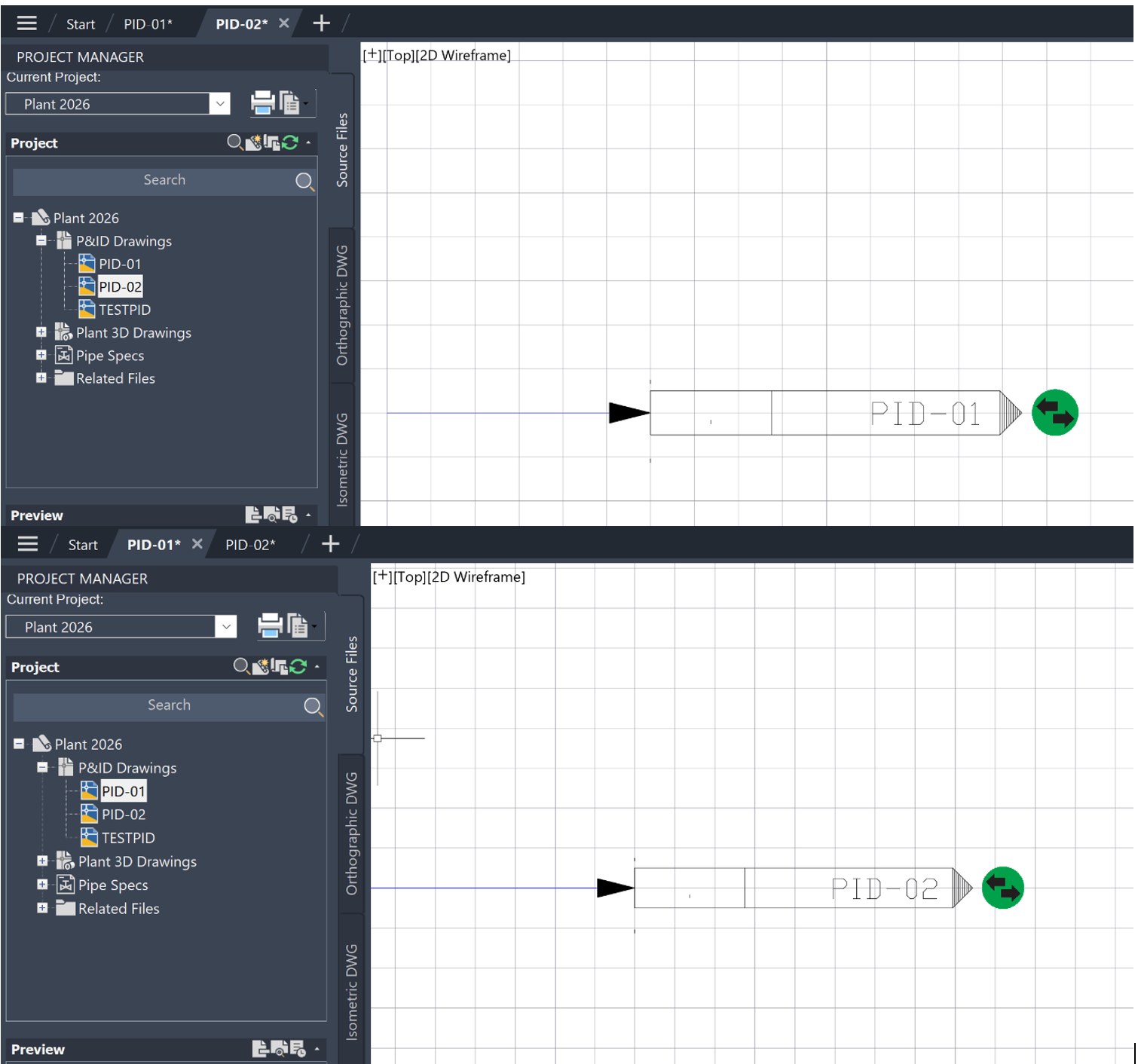This screenshot has width=1138, height=1064.
Task: Click the [+] viewport control in the top window
Action: (372, 55)
